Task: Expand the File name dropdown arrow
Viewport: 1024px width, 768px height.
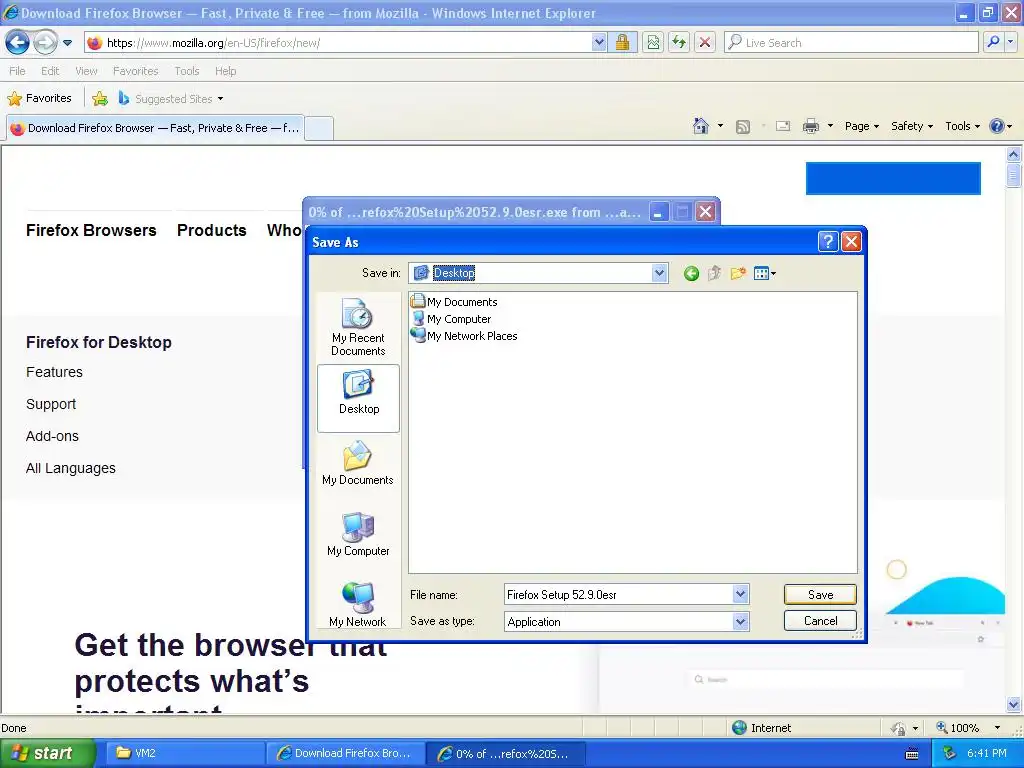Action: (740, 594)
